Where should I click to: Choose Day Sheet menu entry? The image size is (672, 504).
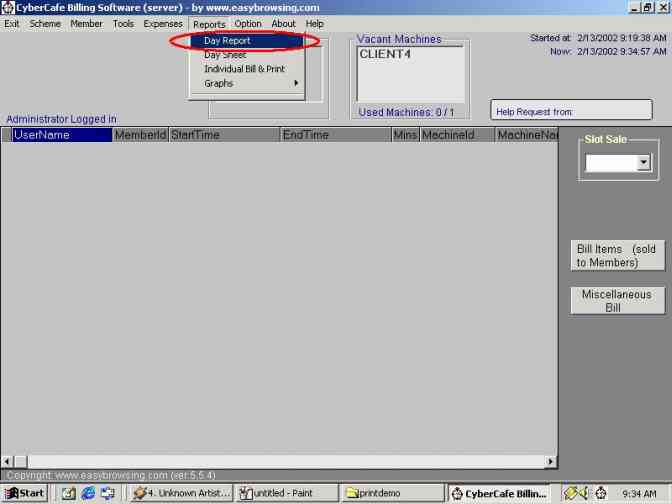225,55
